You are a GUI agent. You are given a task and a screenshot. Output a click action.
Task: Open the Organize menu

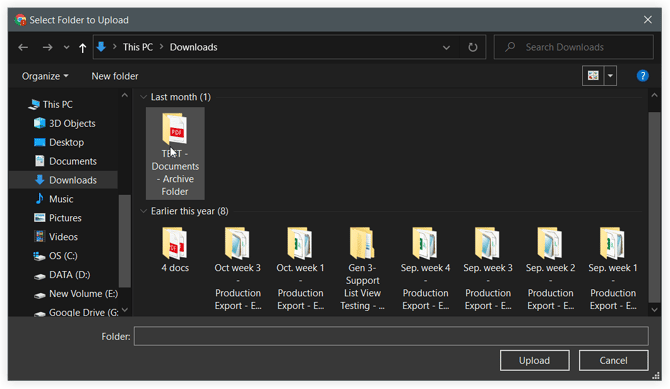click(x=45, y=76)
